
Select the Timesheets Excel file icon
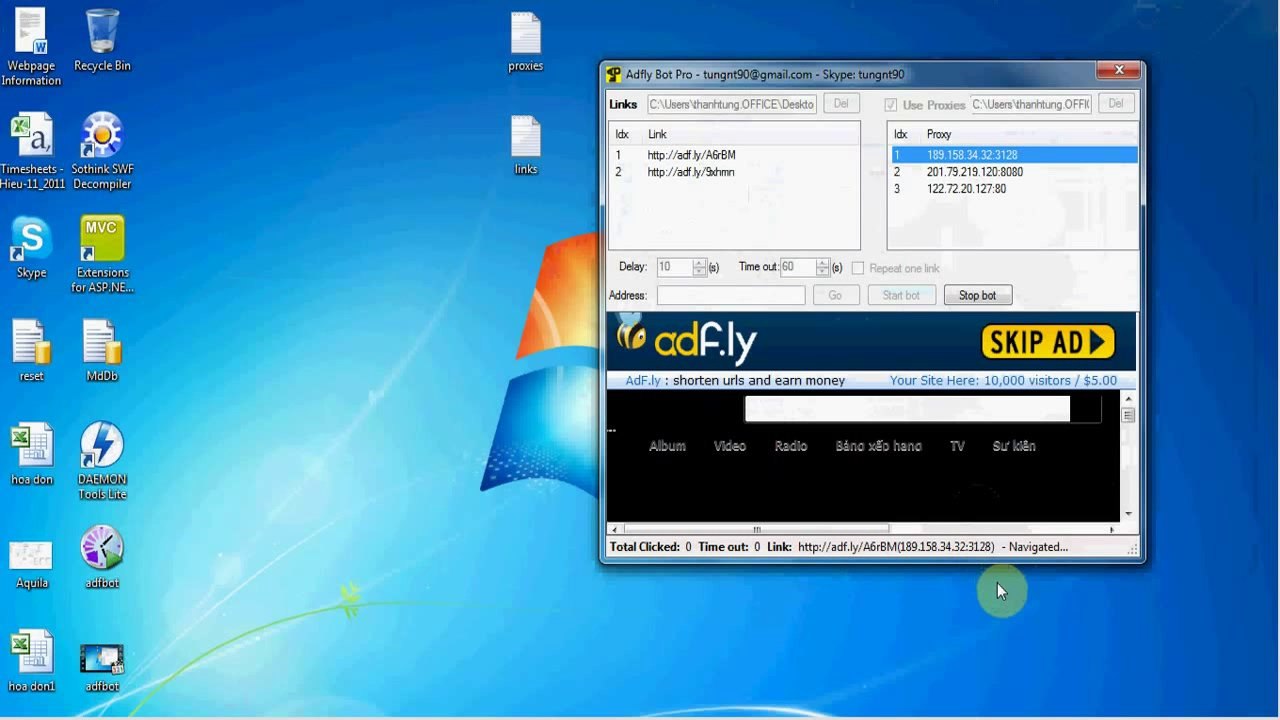click(32, 151)
